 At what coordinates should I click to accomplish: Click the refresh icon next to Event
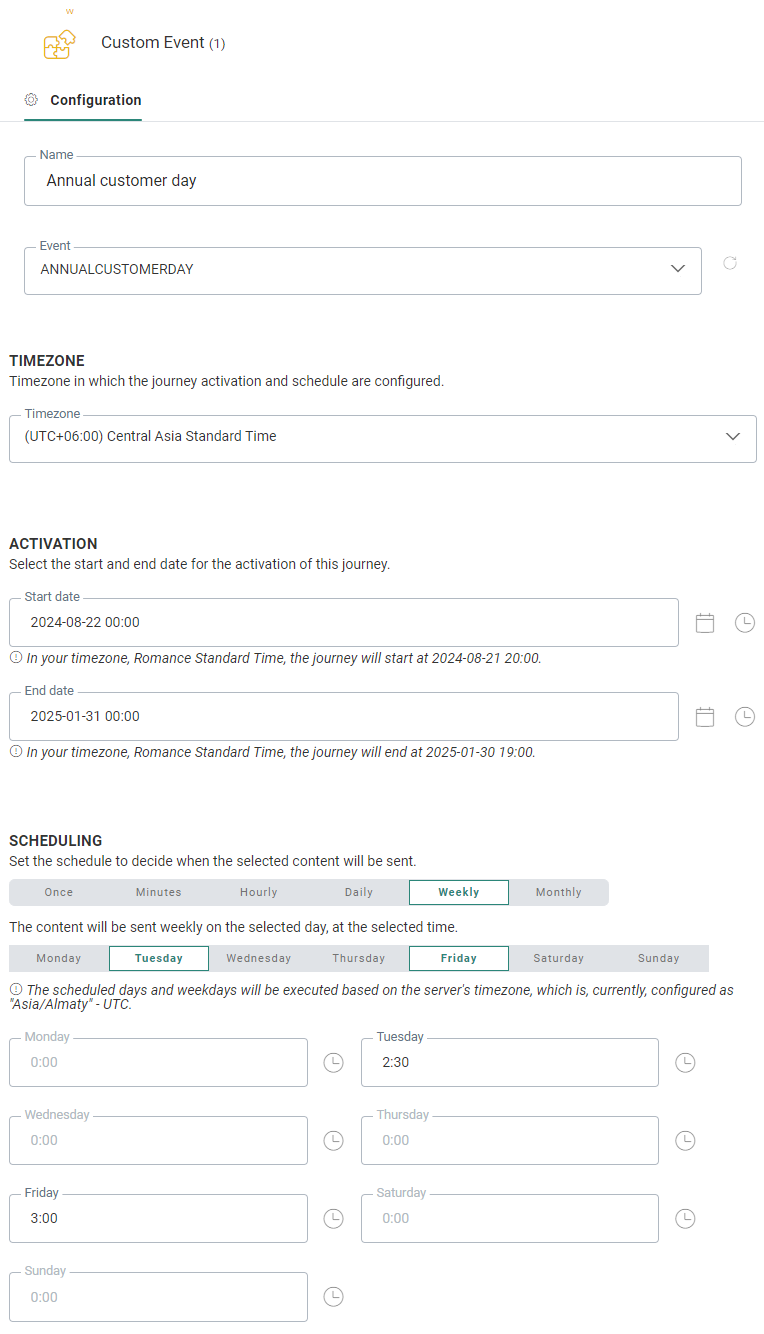[x=730, y=263]
